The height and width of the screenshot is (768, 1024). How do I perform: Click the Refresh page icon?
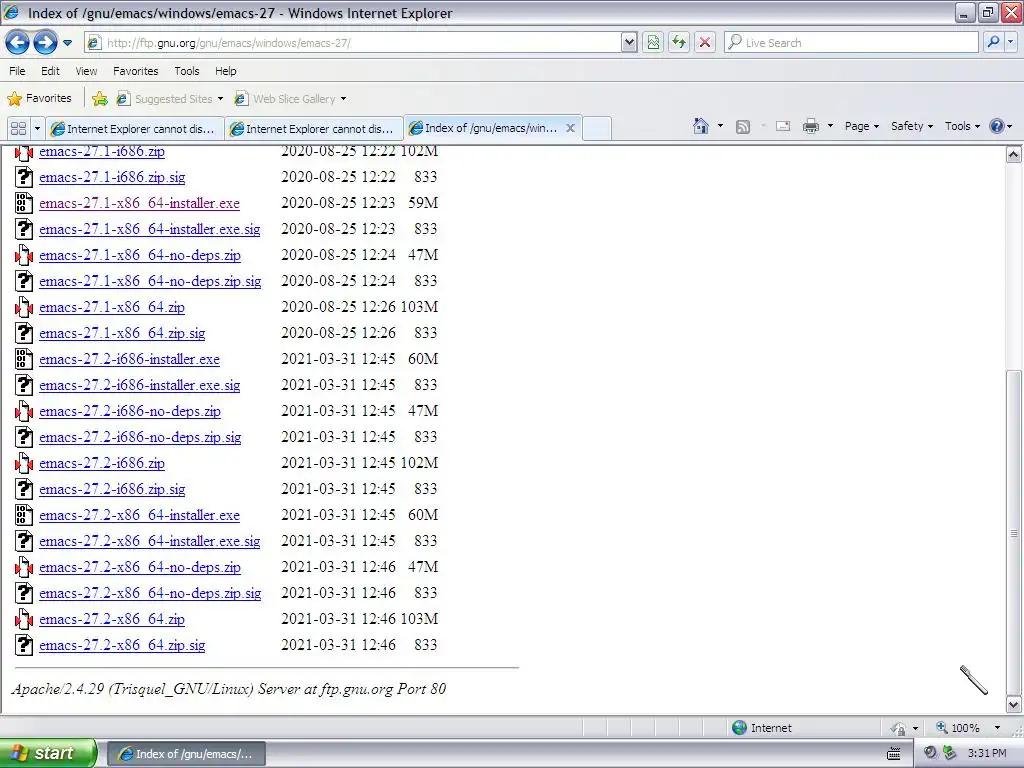click(x=679, y=43)
